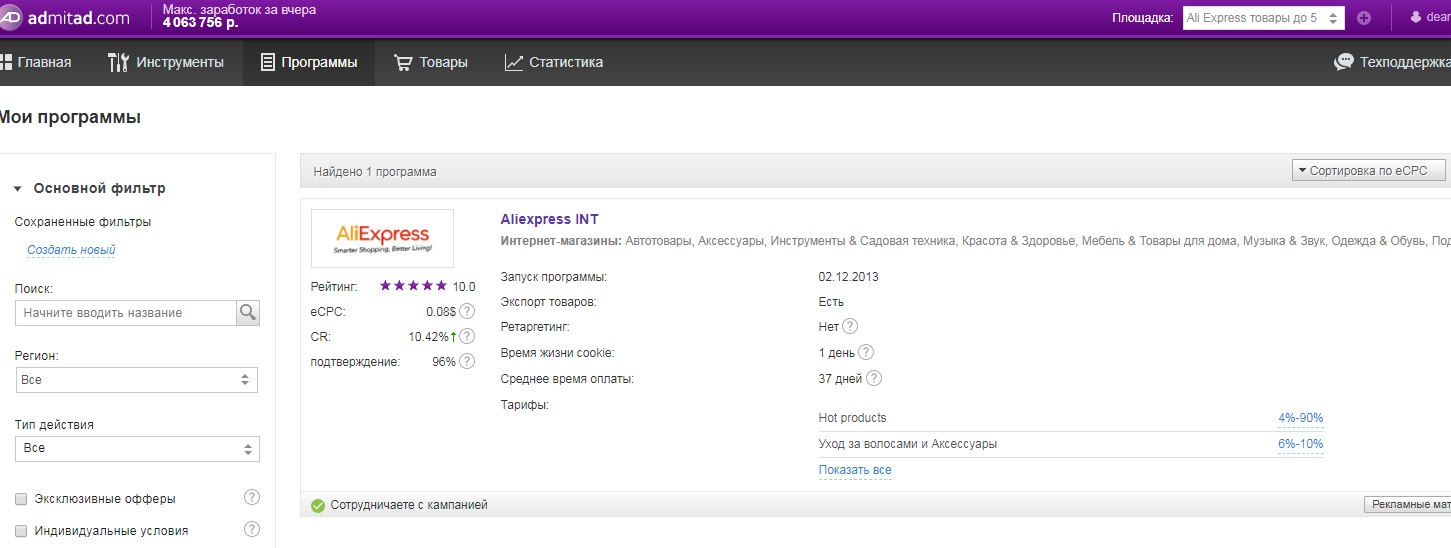Open Сортировка по eCPC dropdown
This screenshot has width=1451, height=548.
pyautogui.click(x=1369, y=170)
